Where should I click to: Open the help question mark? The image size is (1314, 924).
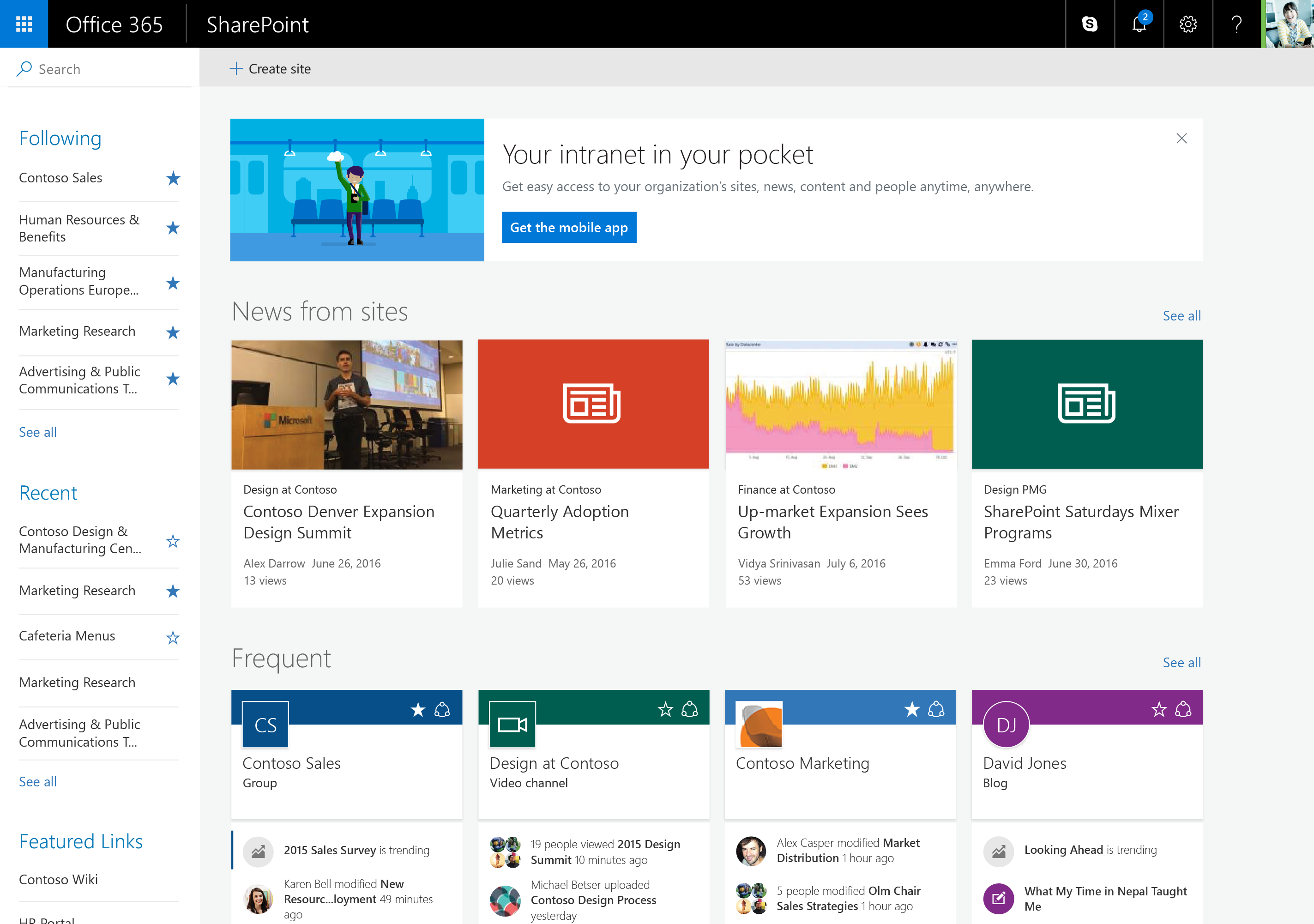pyautogui.click(x=1237, y=24)
